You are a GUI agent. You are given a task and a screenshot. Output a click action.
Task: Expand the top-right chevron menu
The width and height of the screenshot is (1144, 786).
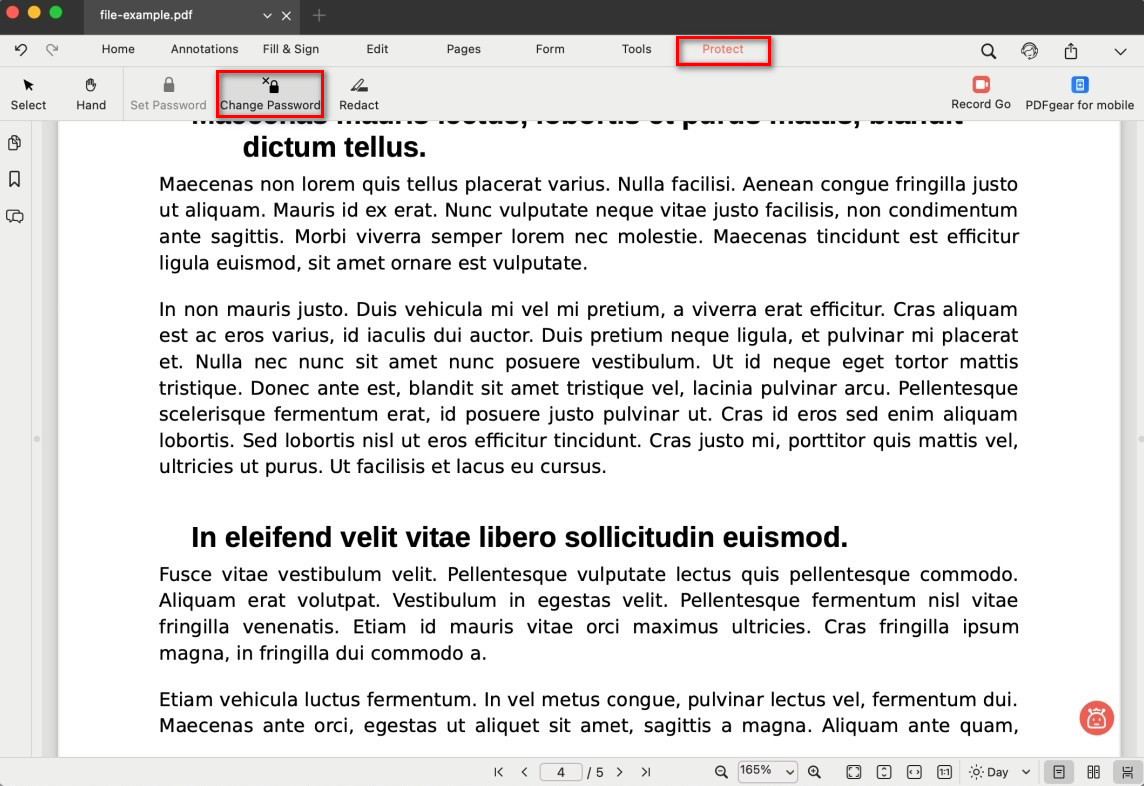[1121, 52]
